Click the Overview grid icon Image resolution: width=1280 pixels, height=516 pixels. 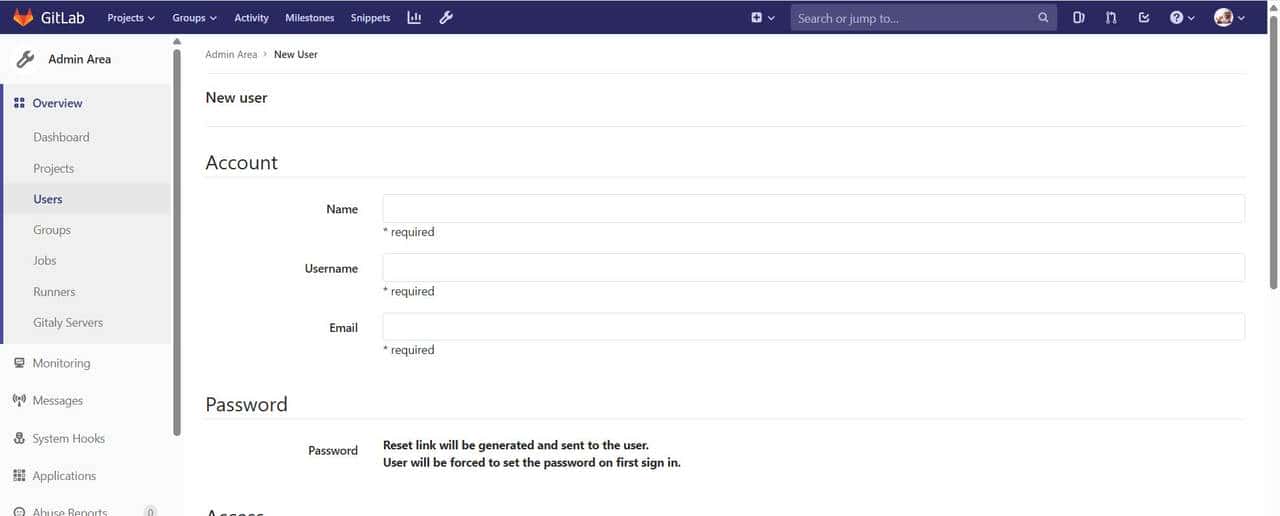tap(19, 103)
